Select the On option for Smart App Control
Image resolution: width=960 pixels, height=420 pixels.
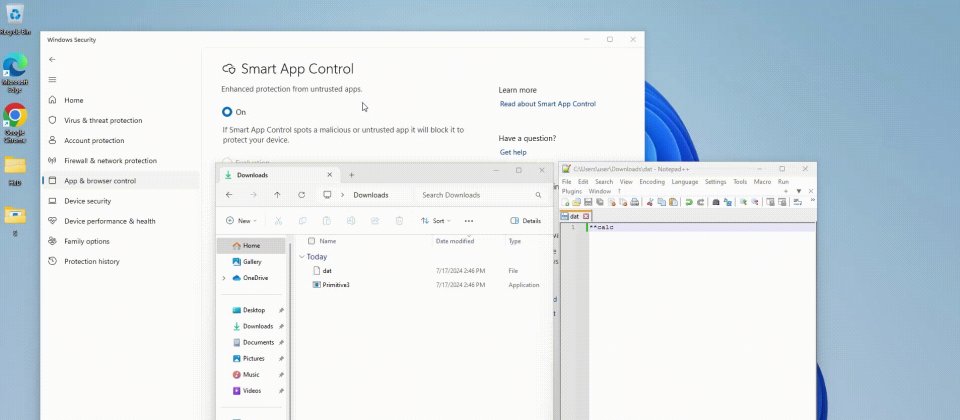pyautogui.click(x=227, y=112)
